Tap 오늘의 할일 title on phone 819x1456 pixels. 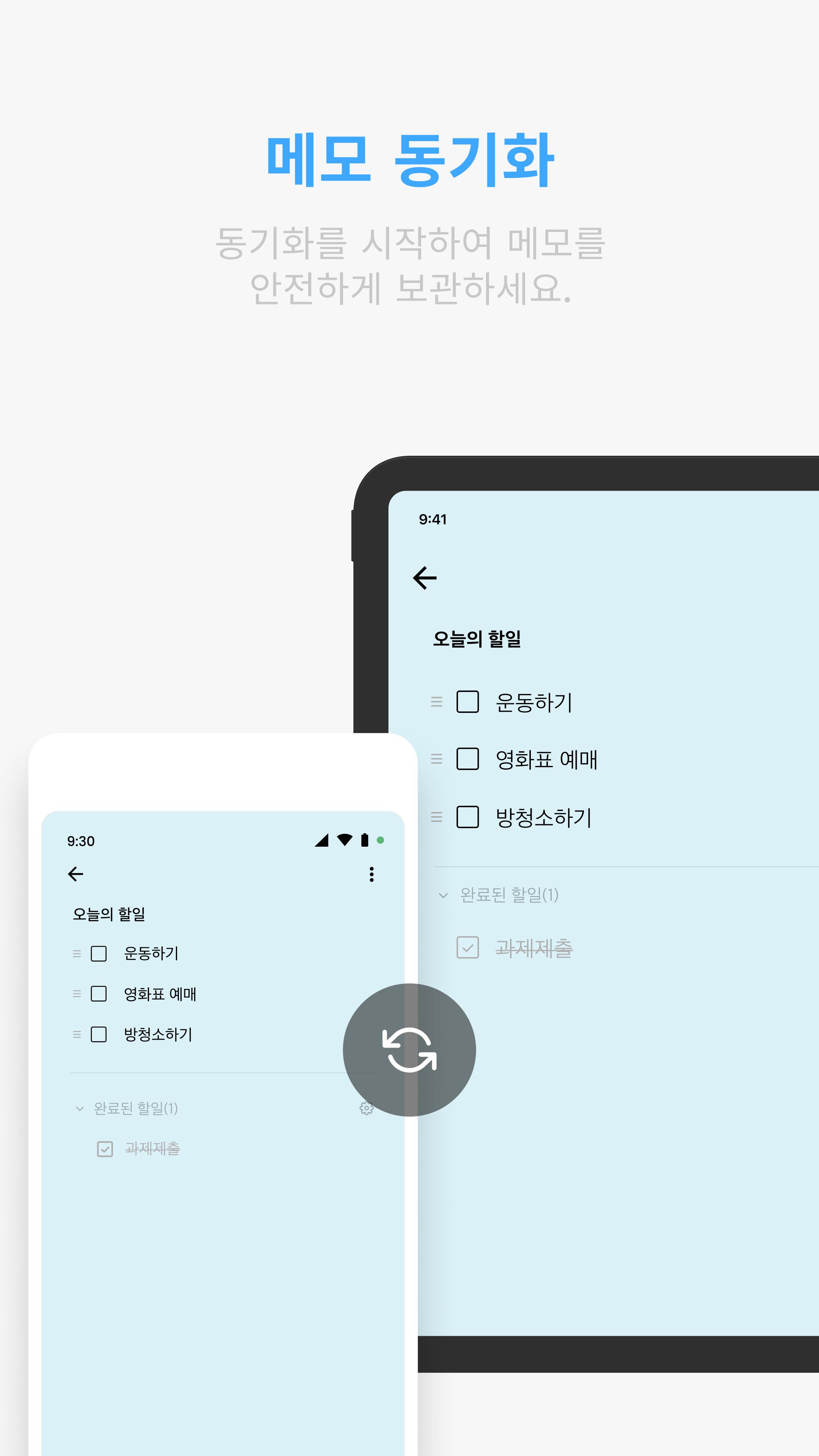coord(109,914)
